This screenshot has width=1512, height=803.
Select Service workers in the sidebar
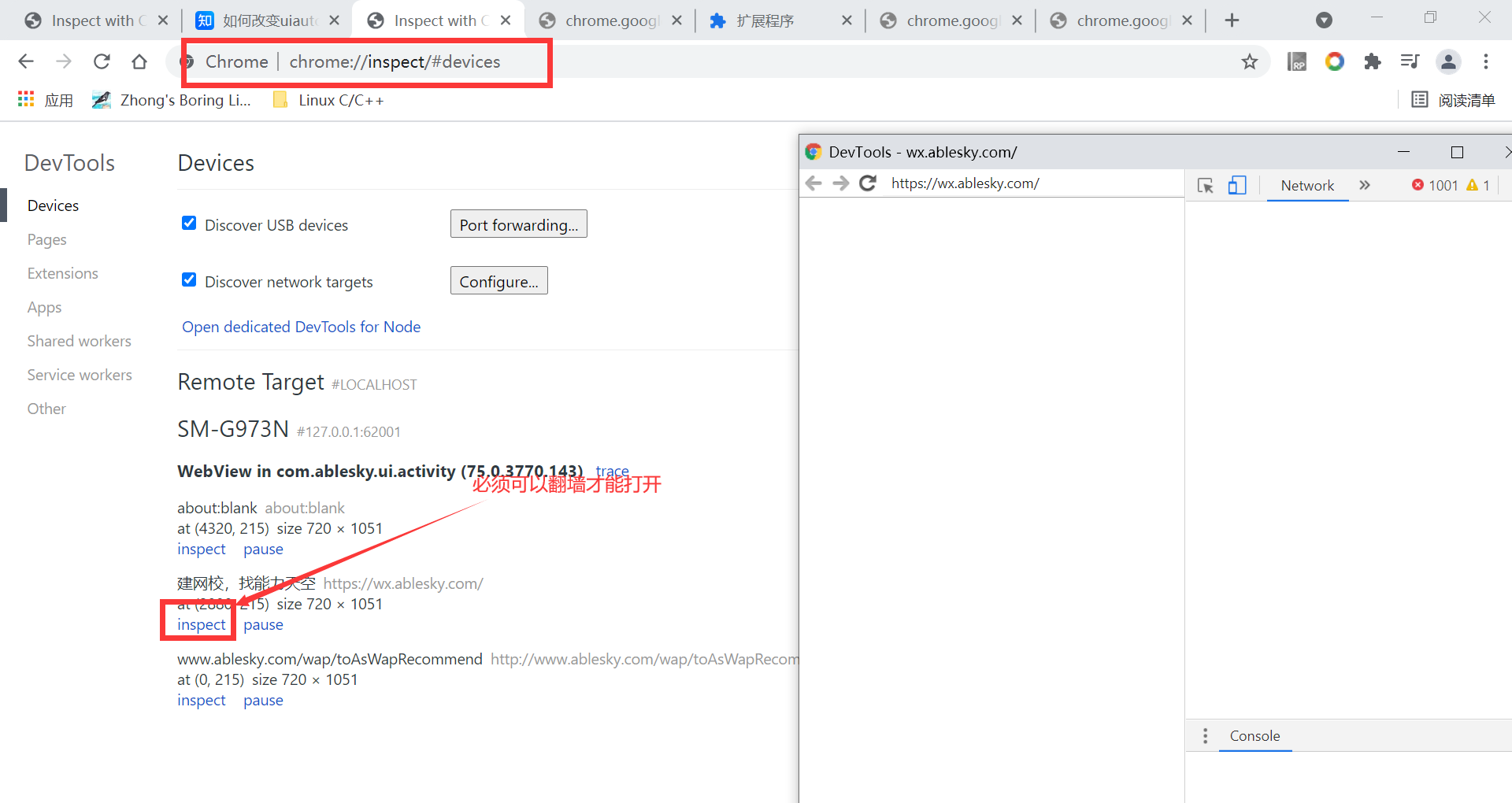(80, 375)
